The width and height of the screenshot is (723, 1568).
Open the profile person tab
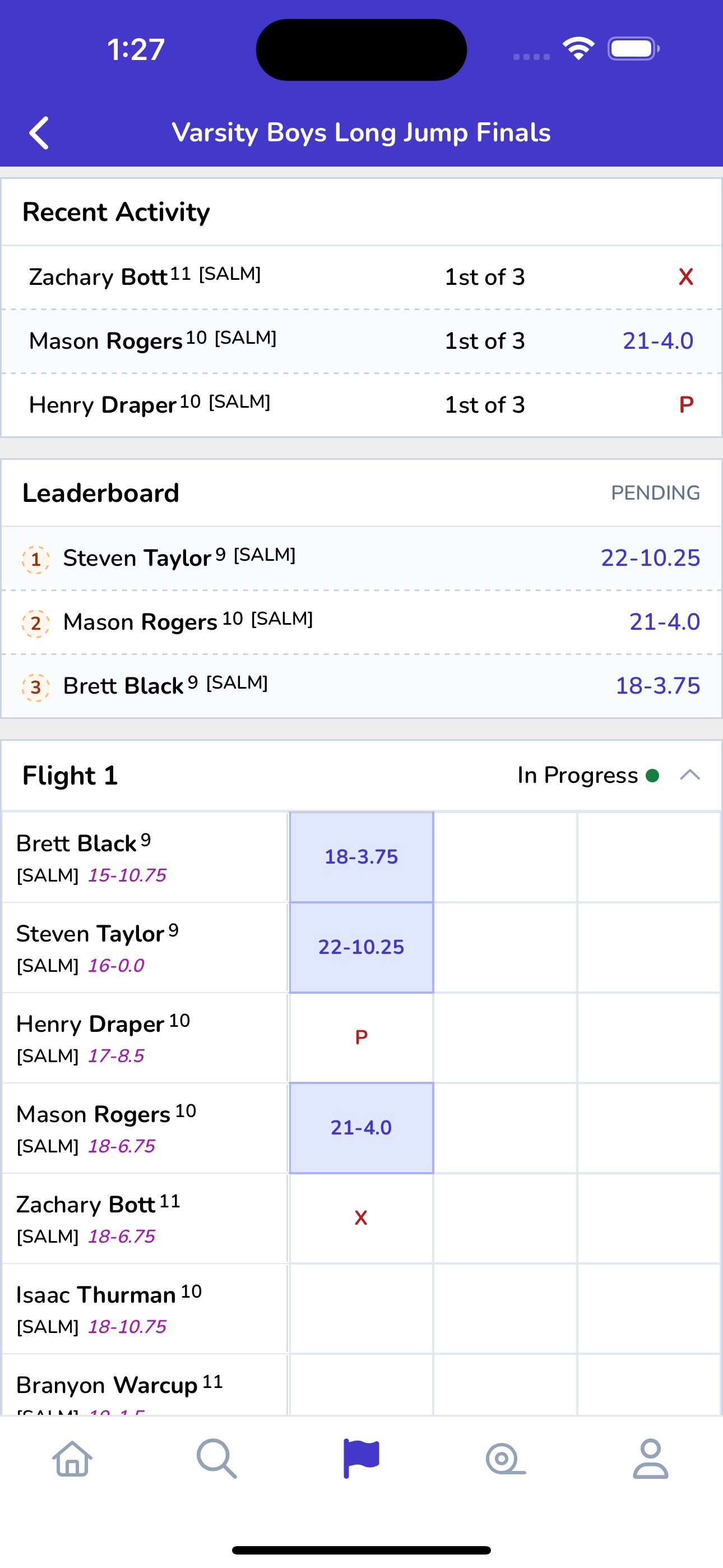click(x=651, y=1459)
